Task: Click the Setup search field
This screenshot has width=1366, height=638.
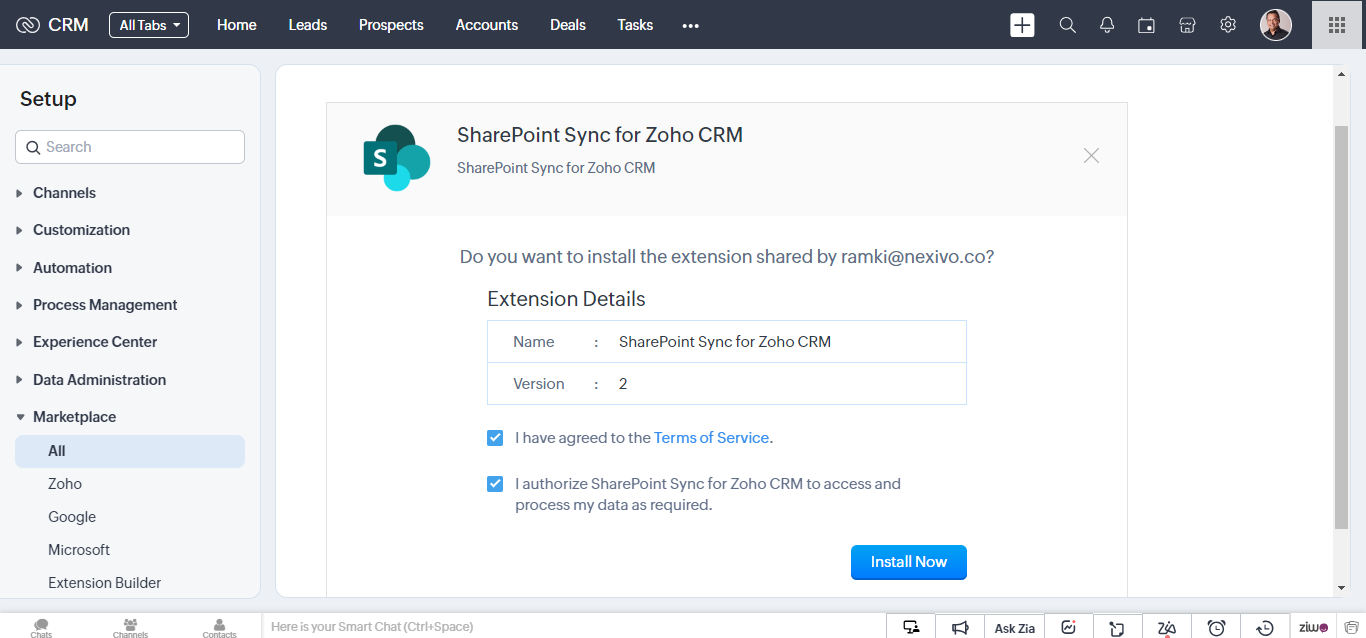Action: (x=130, y=147)
